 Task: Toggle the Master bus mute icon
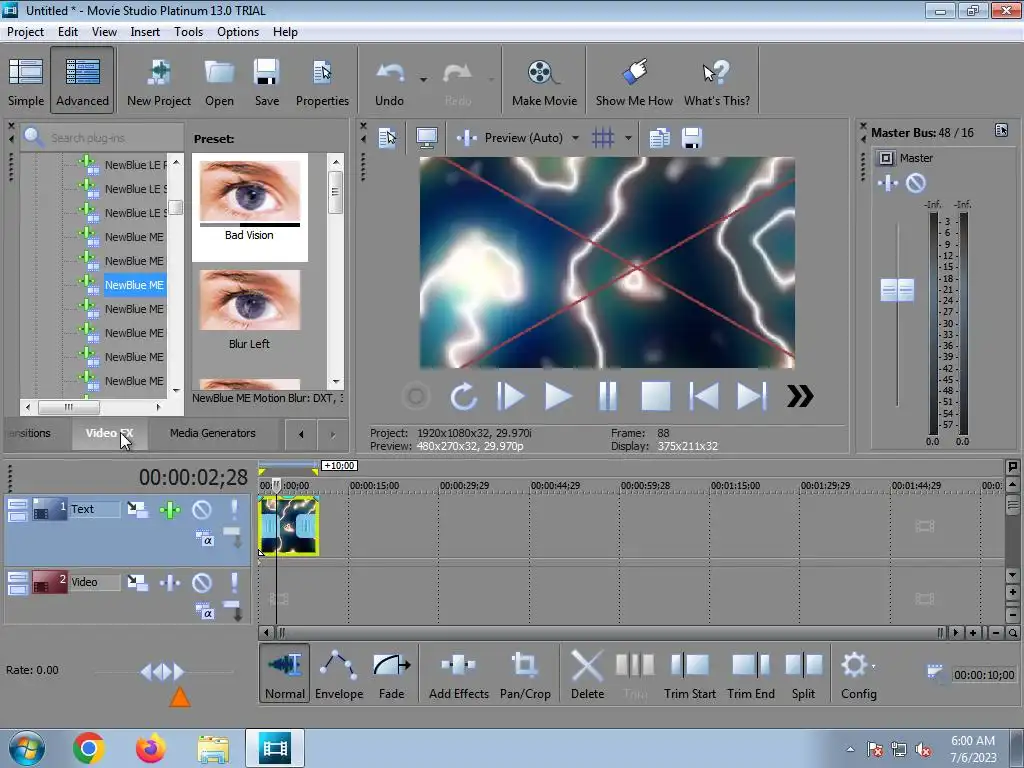(x=916, y=184)
